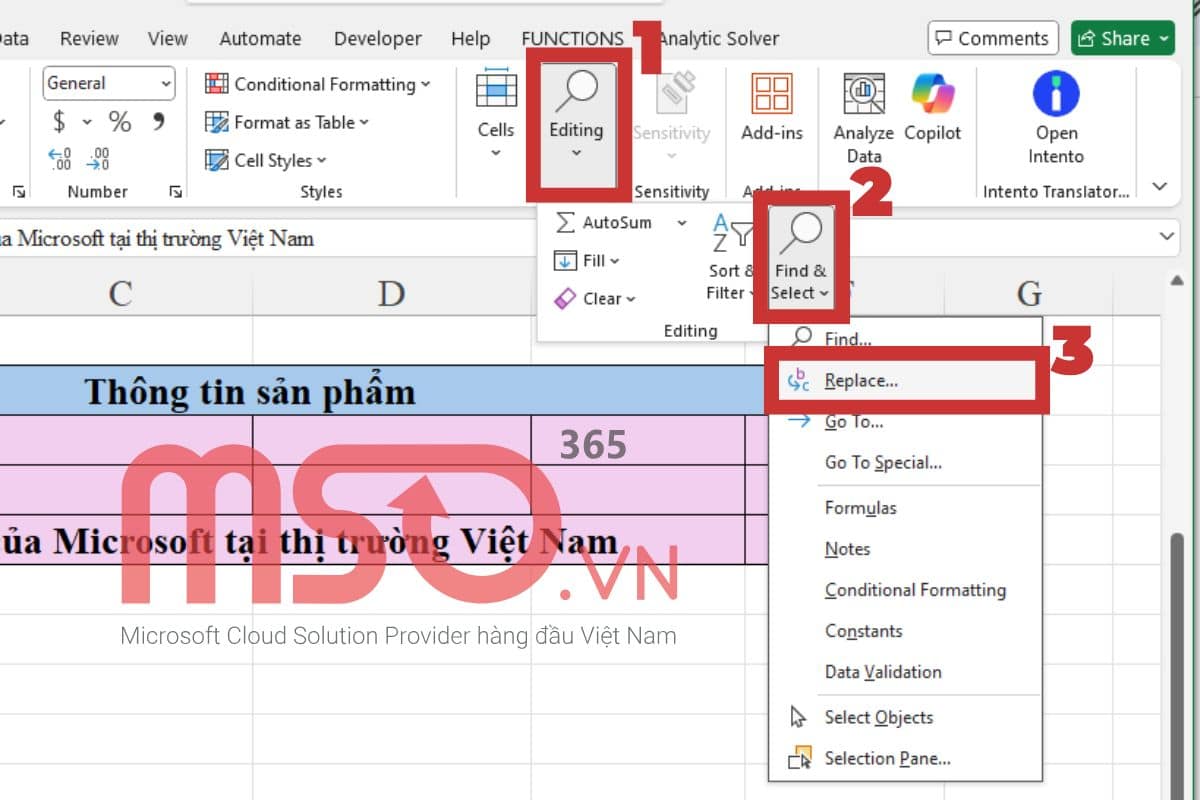1200x800 pixels.
Task: Choose Find... from the menu
Action: tap(907, 340)
